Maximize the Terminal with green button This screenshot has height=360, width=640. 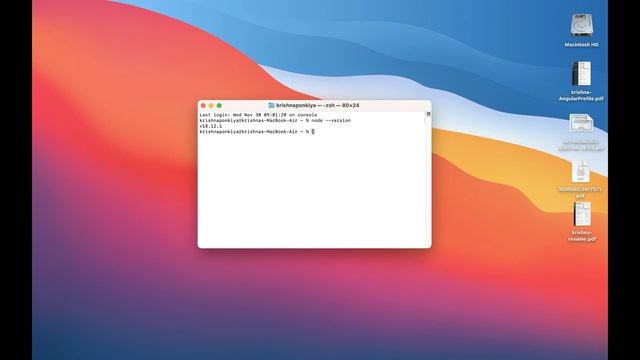(219, 105)
